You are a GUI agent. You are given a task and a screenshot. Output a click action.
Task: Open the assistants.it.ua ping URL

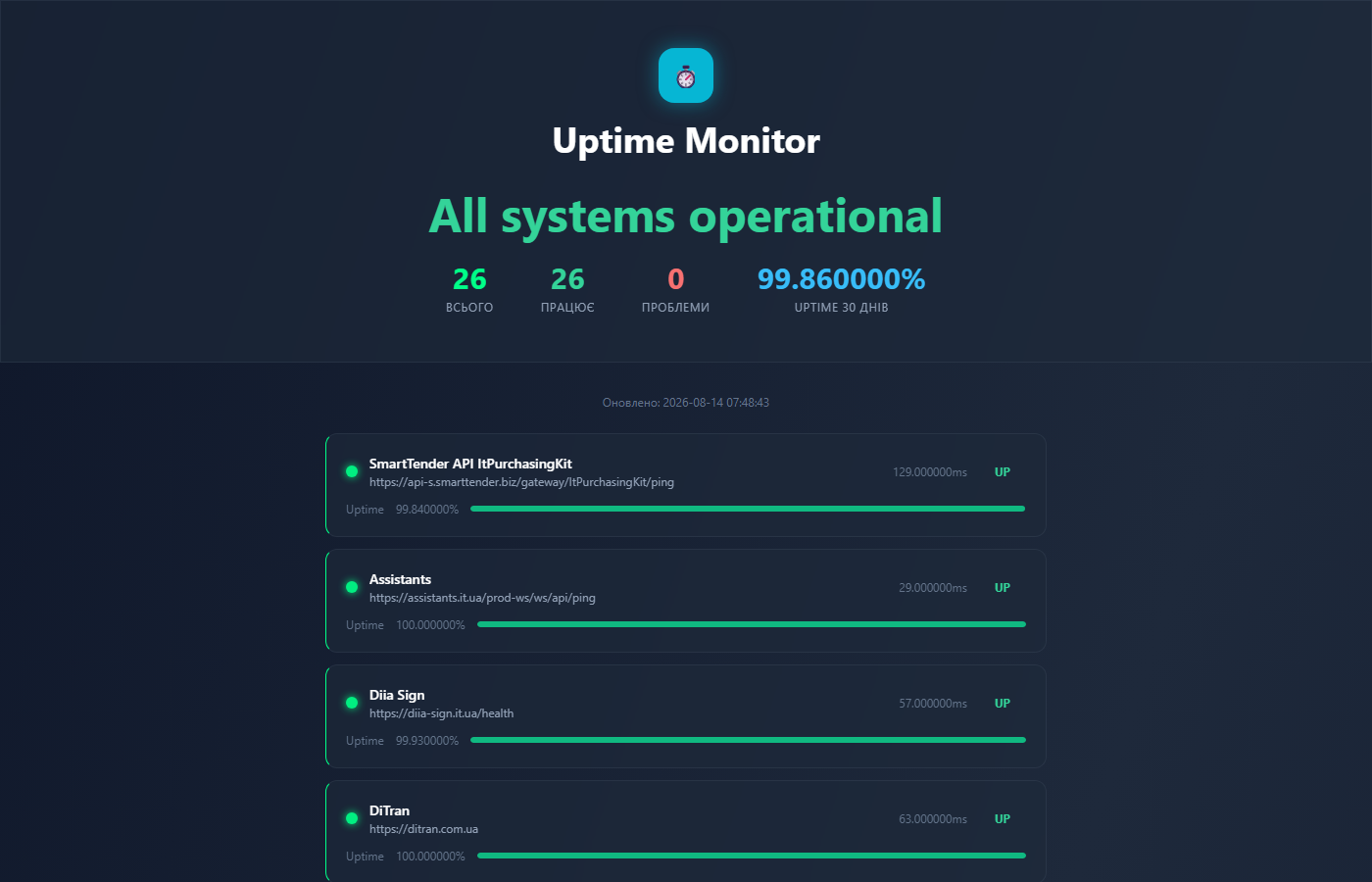pos(482,598)
